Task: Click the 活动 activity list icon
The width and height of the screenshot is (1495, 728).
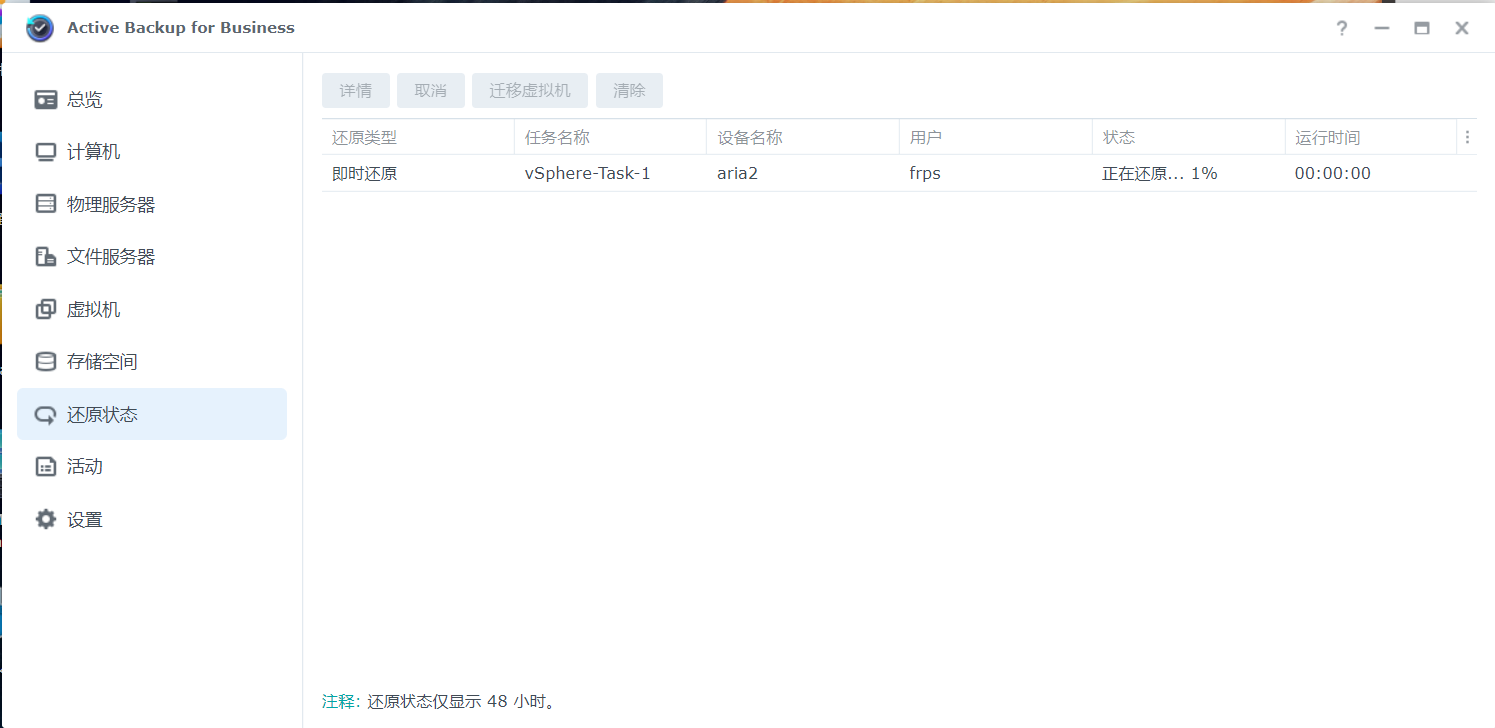Action: (46, 467)
